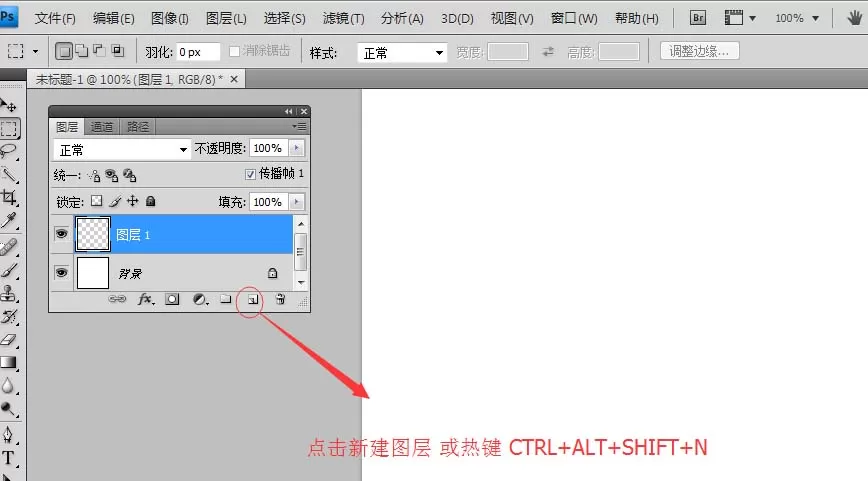
Task: Open the layer blend mode 正常 dropdown
Action: click(x=122, y=150)
